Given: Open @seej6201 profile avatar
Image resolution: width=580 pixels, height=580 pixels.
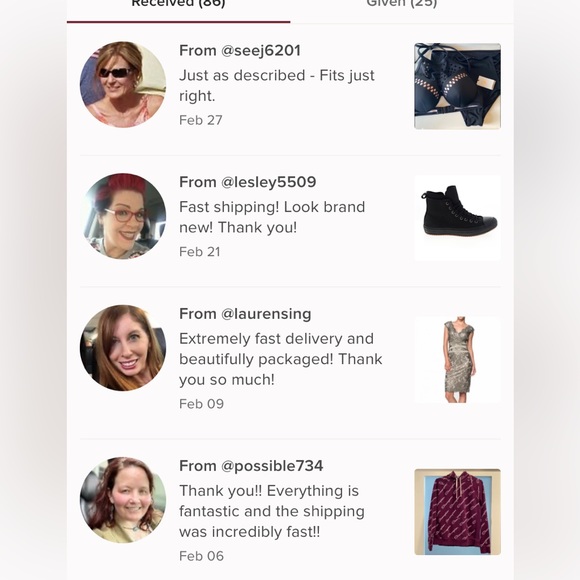Looking at the screenshot, I should 123,85.
